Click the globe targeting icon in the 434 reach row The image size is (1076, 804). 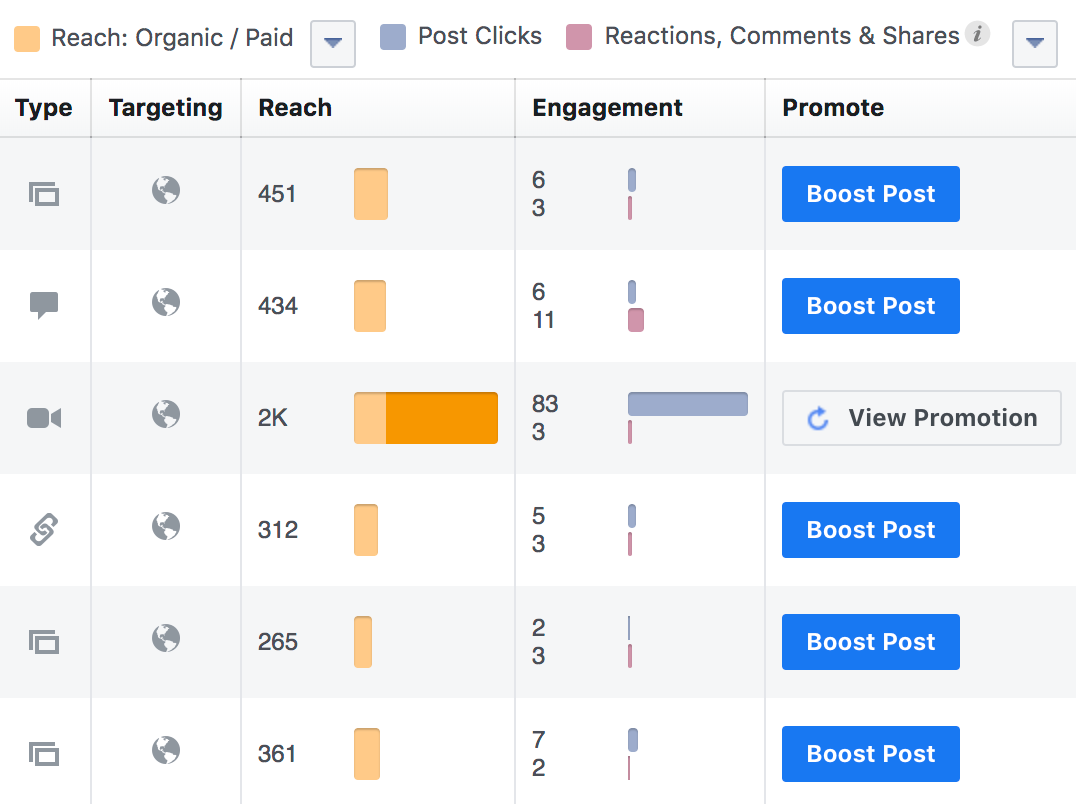tap(166, 302)
